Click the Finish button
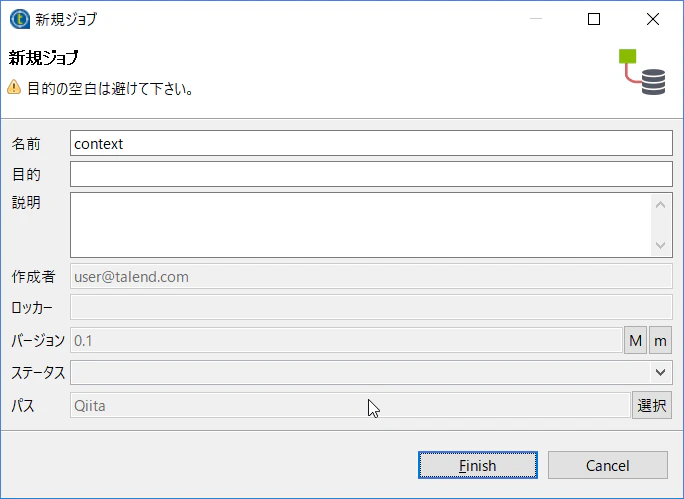684x499 pixels. click(478, 465)
